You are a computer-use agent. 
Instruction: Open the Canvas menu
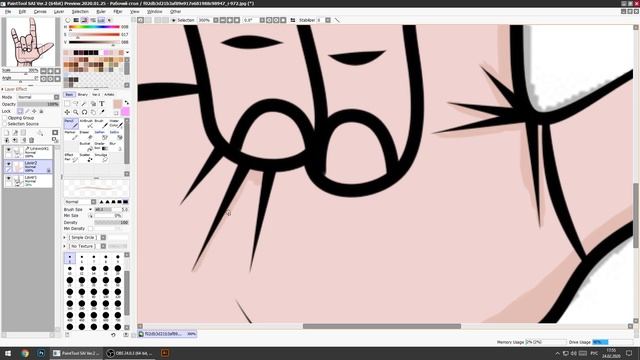[40, 11]
